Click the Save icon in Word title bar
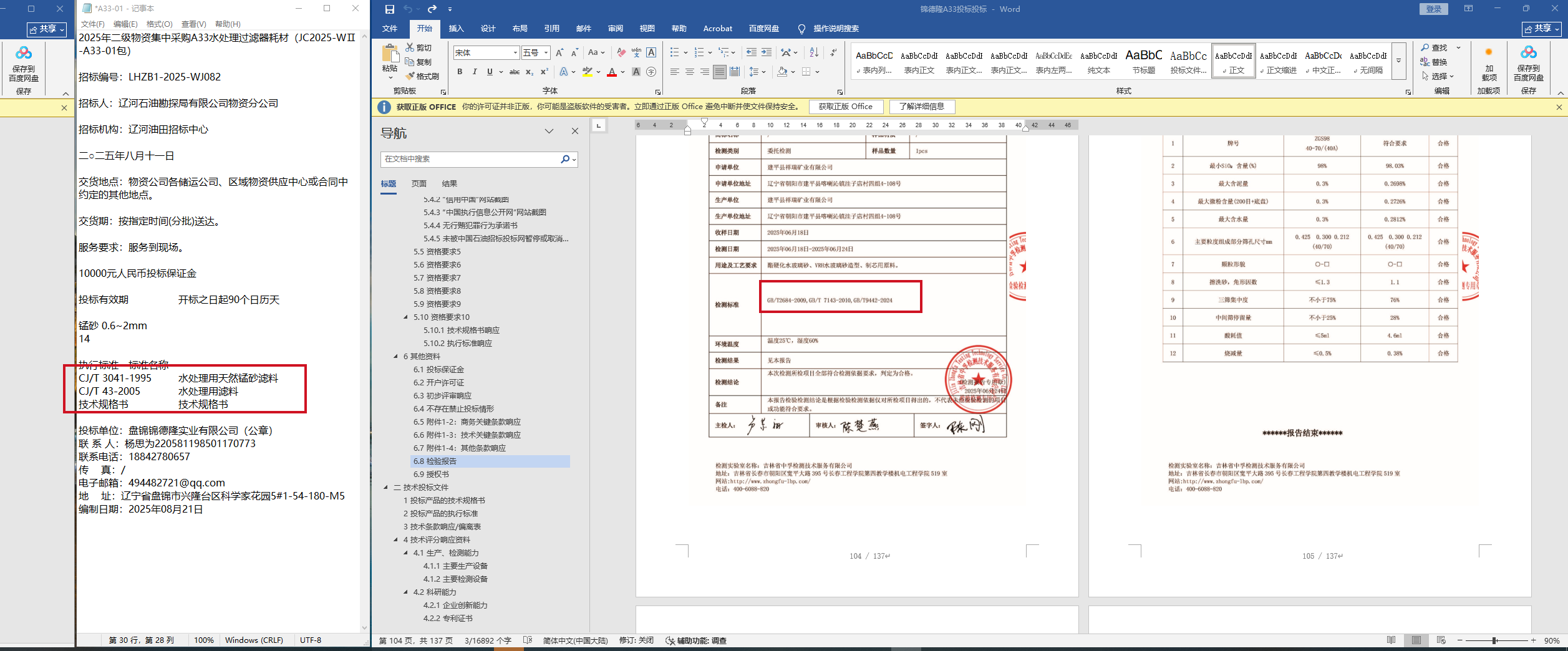This screenshot has width=1568, height=651. tap(390, 9)
